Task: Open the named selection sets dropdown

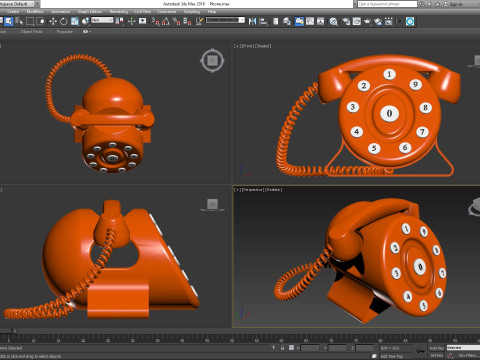Action: (225, 20)
